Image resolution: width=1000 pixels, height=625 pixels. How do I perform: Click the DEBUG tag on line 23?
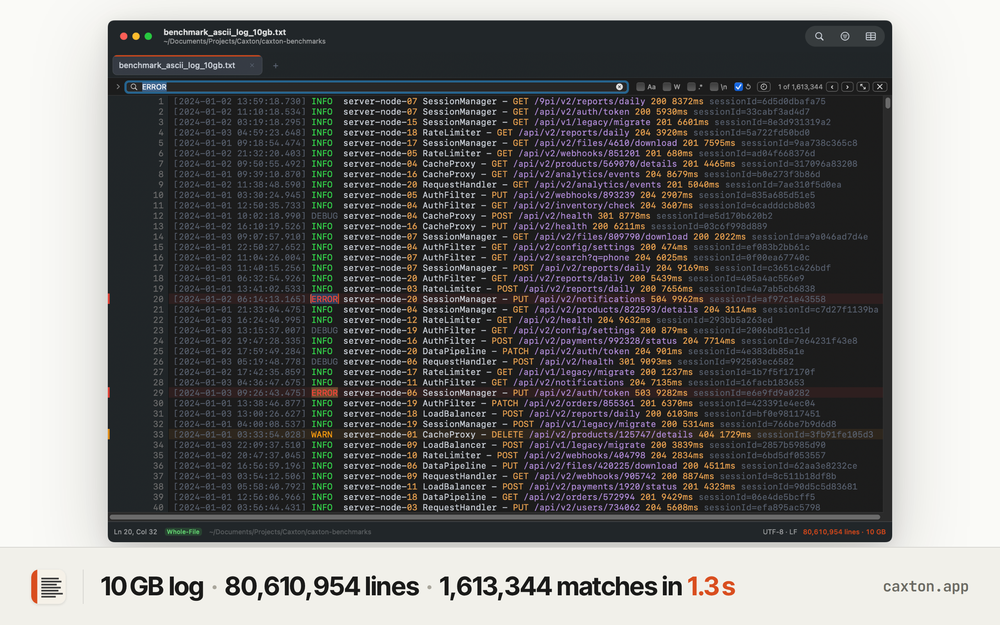325,330
